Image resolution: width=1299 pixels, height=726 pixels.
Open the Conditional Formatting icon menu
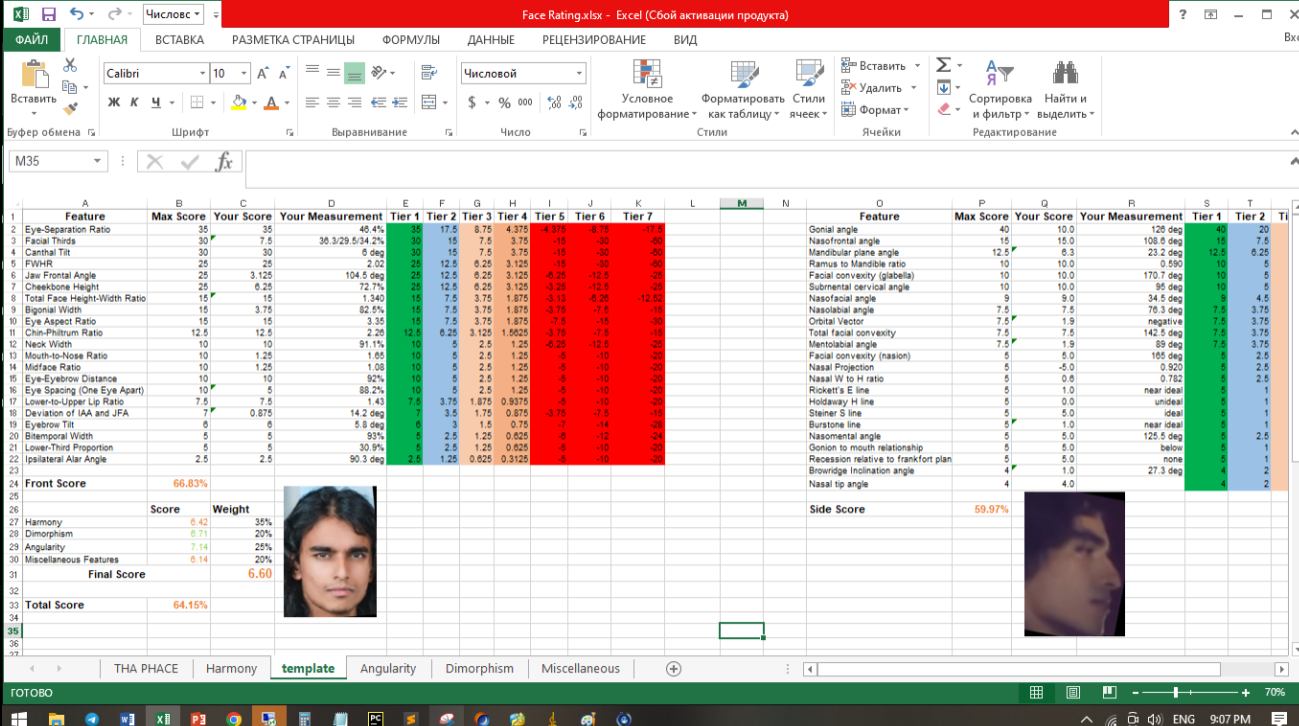pyautogui.click(x=647, y=74)
